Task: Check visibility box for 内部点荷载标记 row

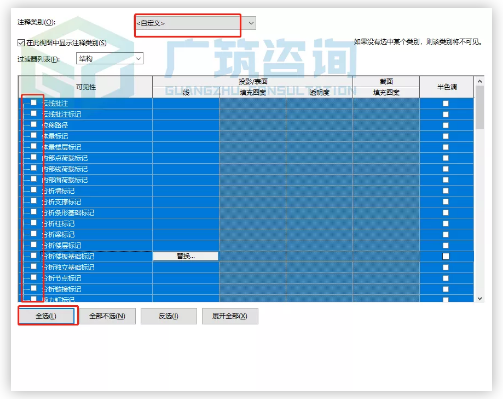Action: [x=33, y=157]
